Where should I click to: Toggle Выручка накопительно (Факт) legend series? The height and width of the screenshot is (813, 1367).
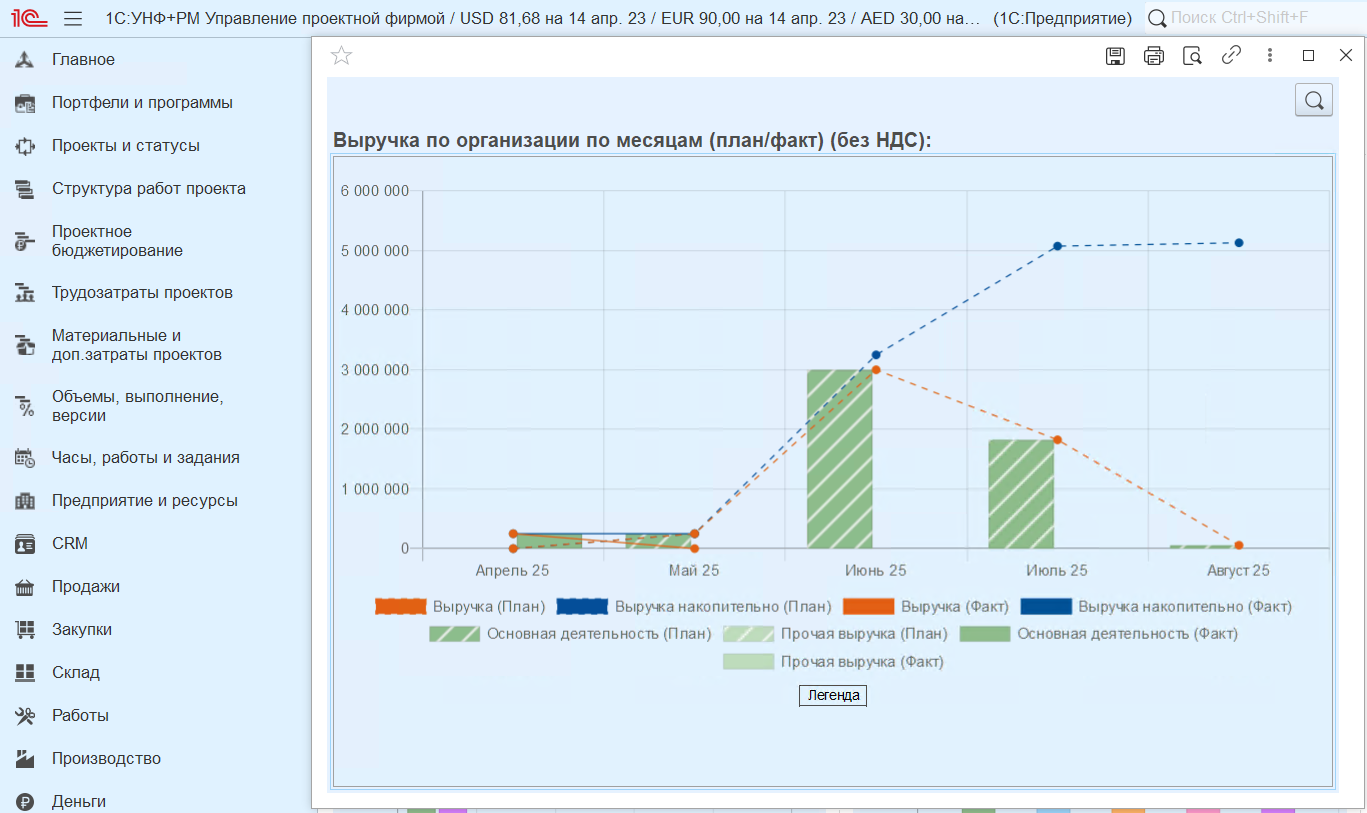click(1156, 606)
